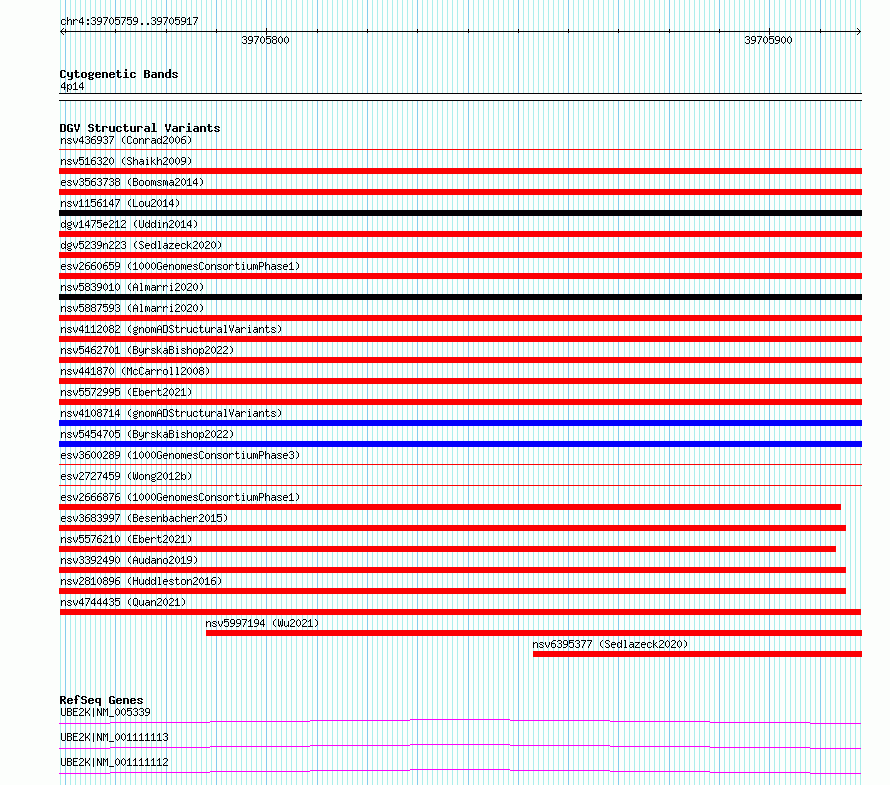Screen dimensions: 890x785
Task: Click the esv2660659 (1000GenomesConsortiumPhase1) label
Action: pos(180,266)
